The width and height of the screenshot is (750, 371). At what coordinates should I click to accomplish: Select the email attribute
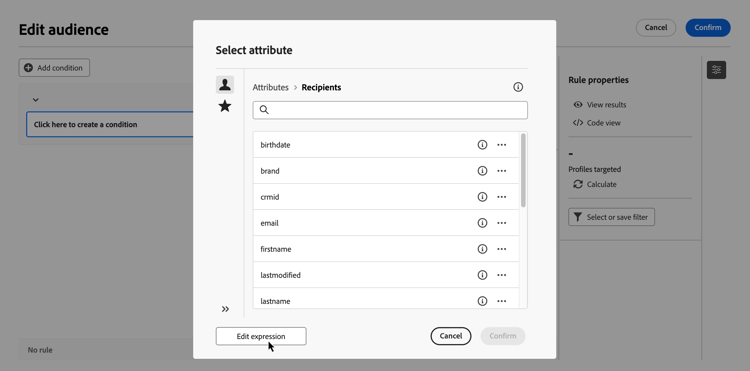(x=386, y=223)
